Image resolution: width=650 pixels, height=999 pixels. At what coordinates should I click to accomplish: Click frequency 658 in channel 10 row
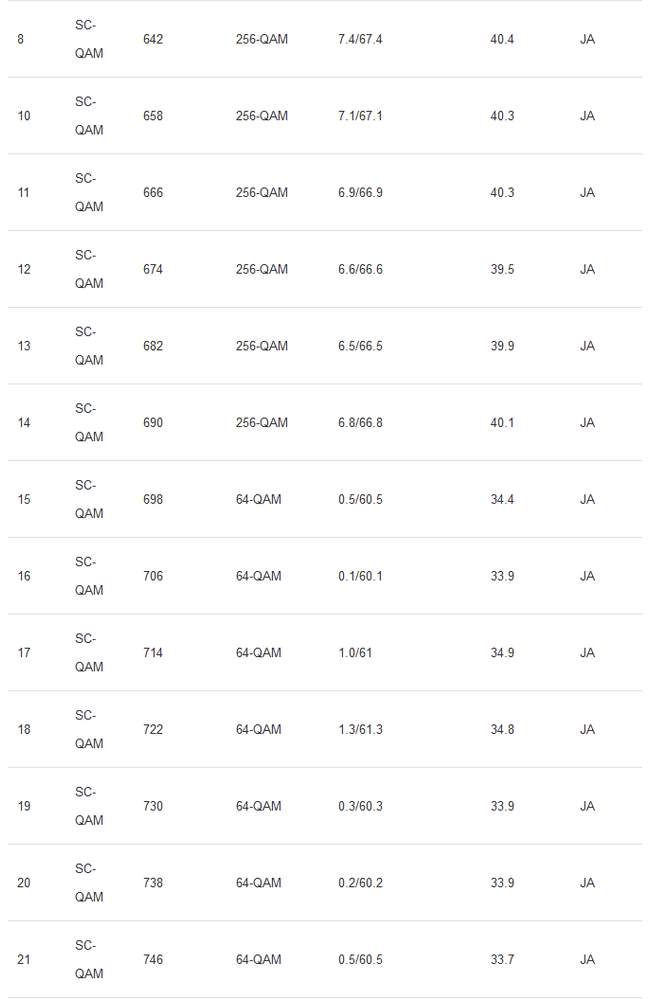[153, 116]
